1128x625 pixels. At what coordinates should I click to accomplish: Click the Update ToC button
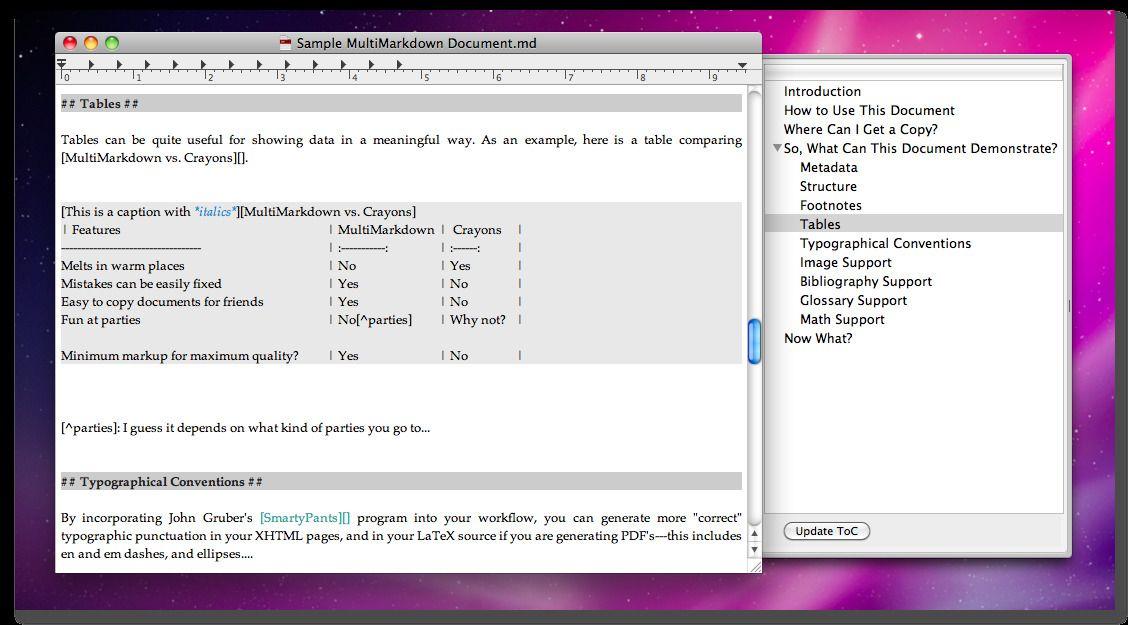click(x=827, y=532)
